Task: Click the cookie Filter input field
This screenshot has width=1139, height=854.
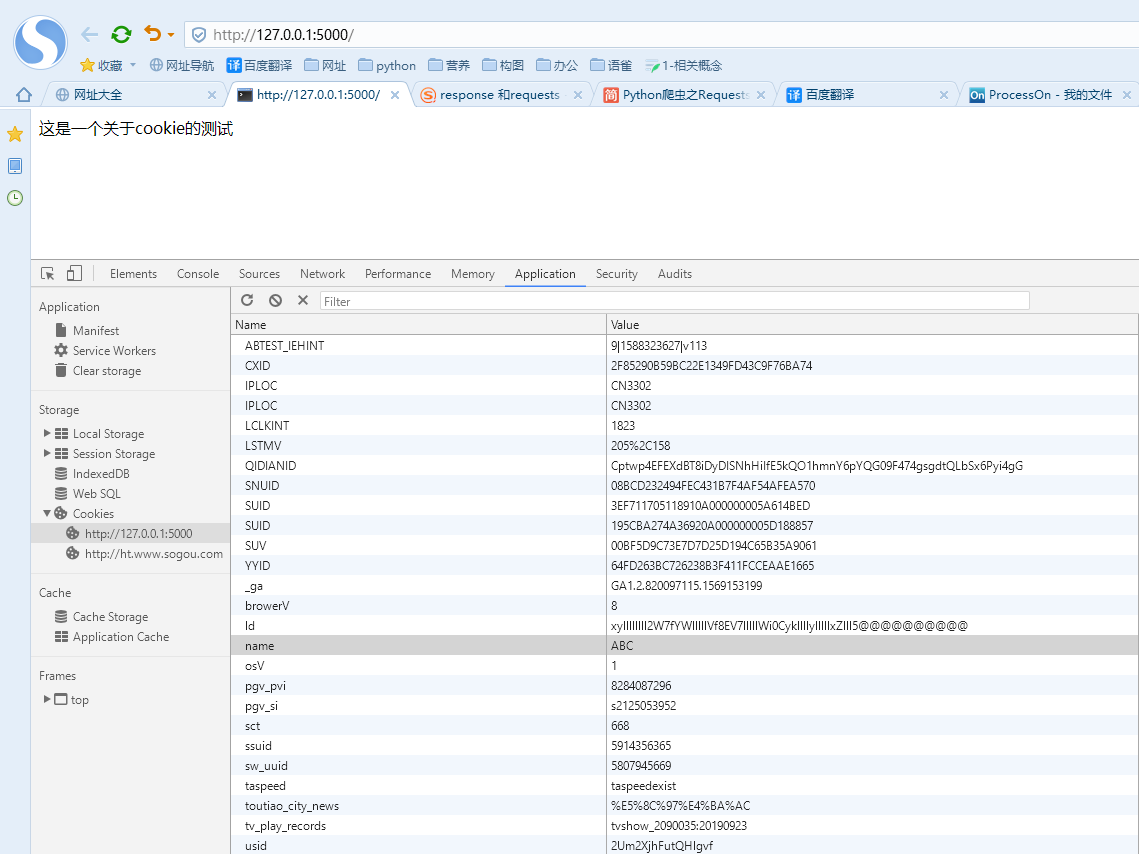Action: 674,301
